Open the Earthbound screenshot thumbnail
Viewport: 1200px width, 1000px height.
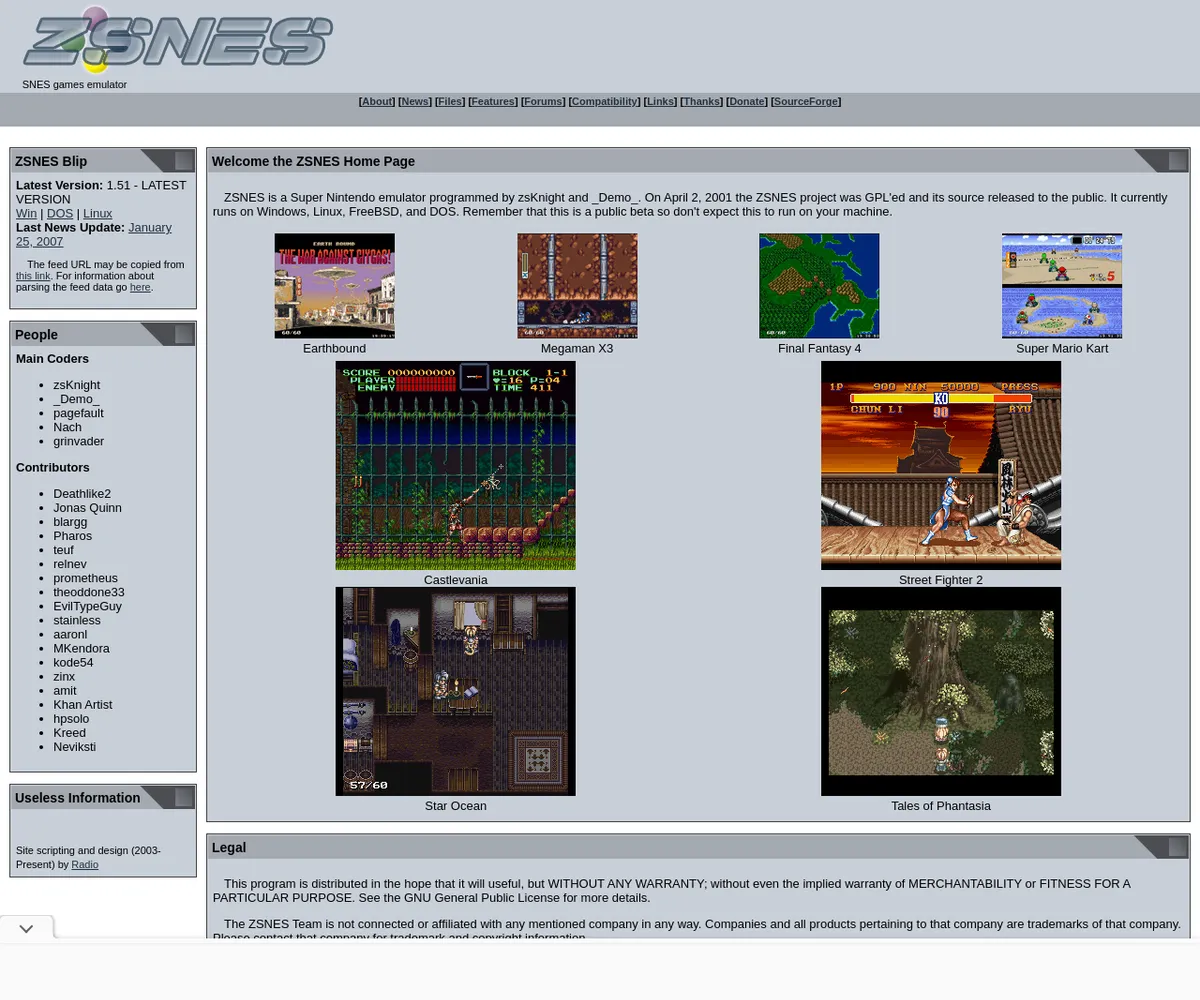334,286
